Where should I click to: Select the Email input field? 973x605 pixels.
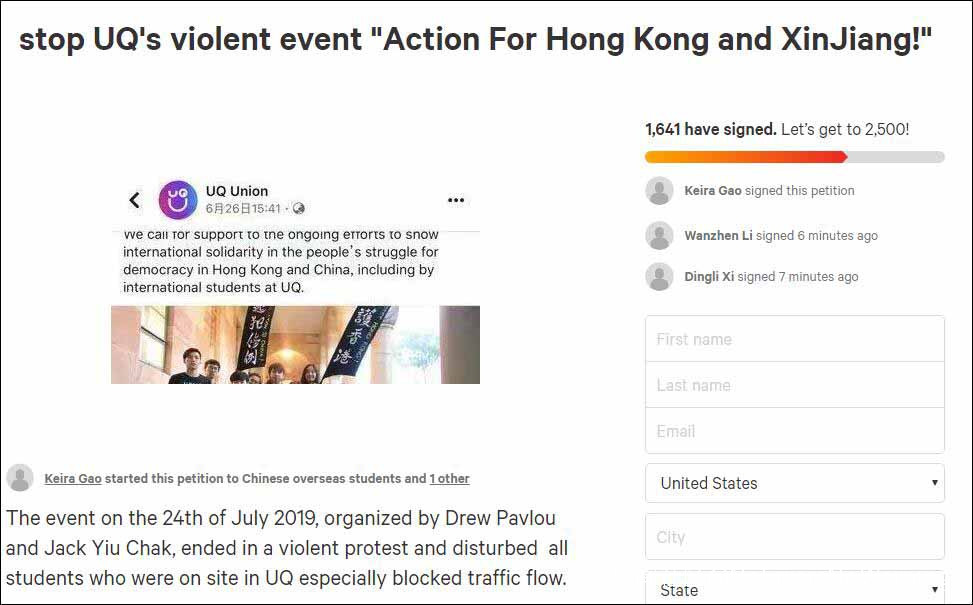pyautogui.click(x=795, y=431)
